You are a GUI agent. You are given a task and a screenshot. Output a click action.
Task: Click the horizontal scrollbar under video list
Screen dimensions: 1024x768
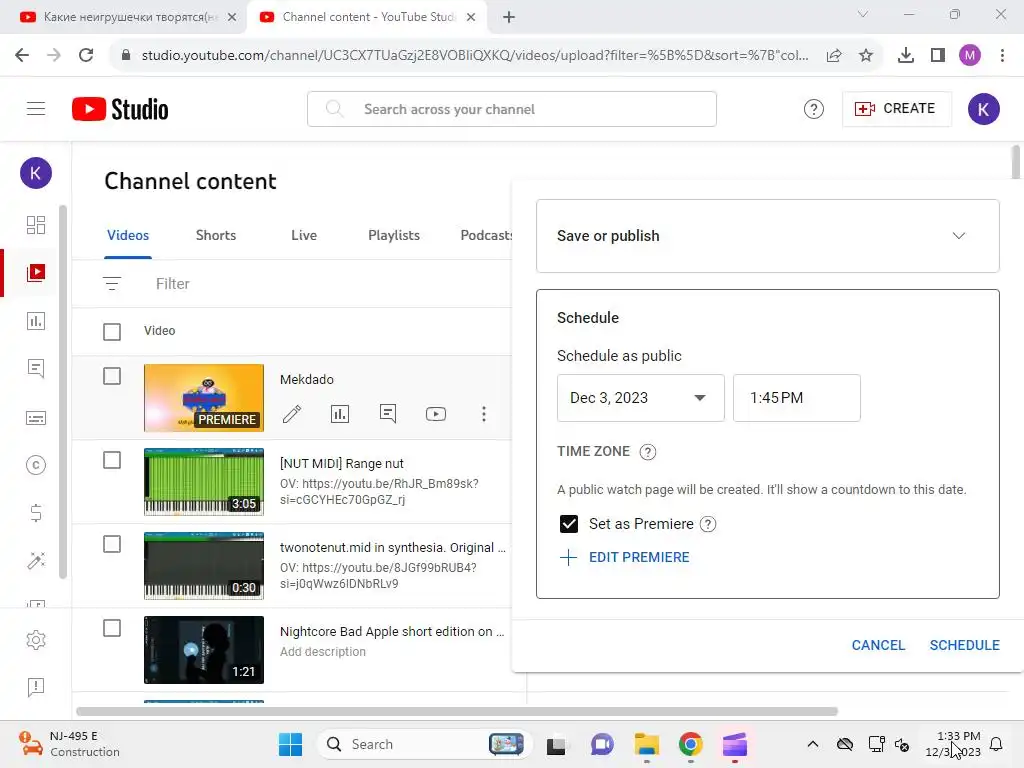(457, 711)
